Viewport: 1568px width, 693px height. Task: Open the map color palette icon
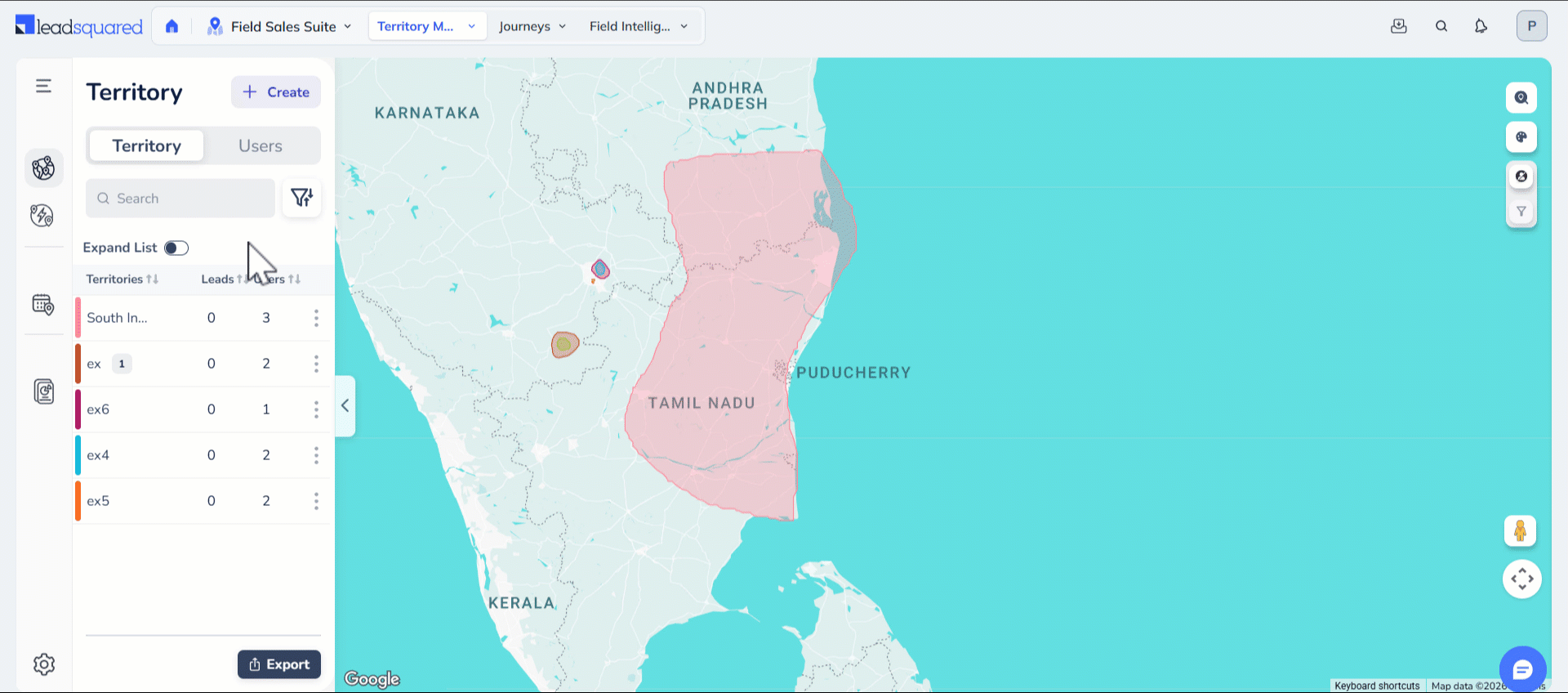pyautogui.click(x=1521, y=137)
